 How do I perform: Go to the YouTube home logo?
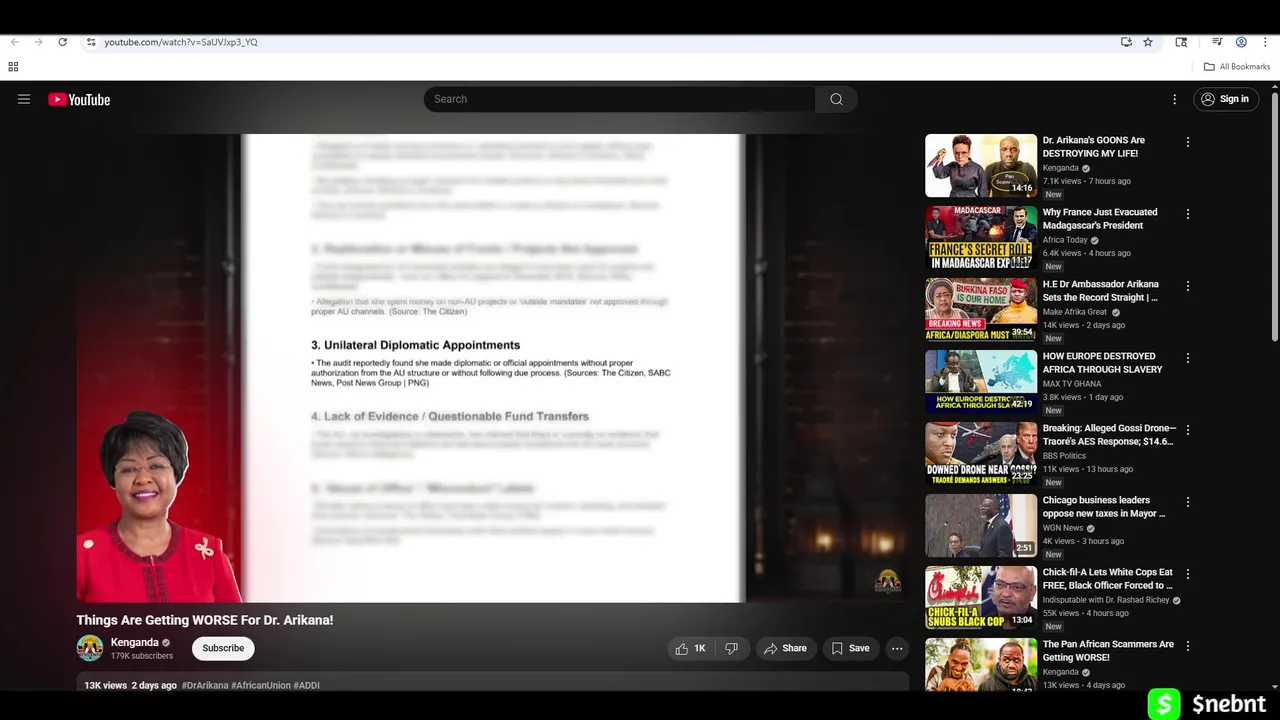(x=79, y=99)
